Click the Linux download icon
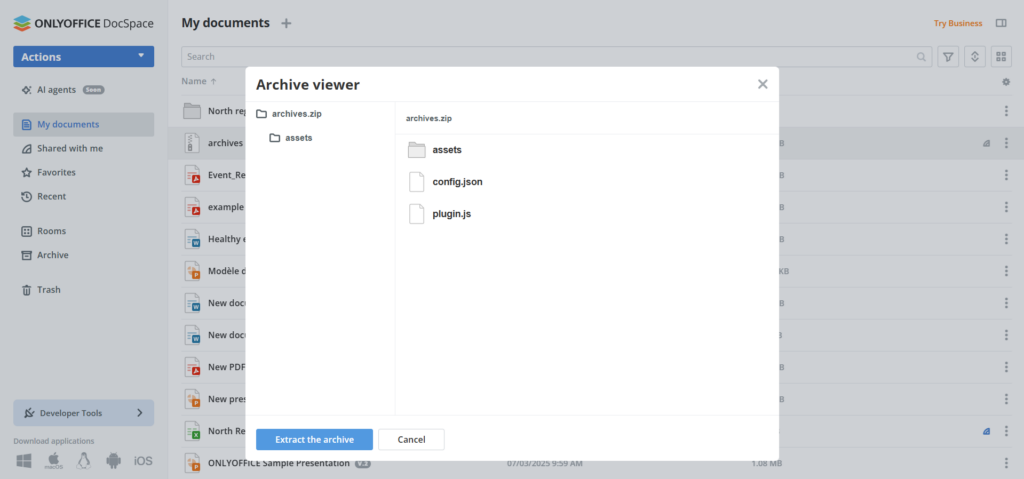The height and width of the screenshot is (479, 1024). (x=83, y=461)
